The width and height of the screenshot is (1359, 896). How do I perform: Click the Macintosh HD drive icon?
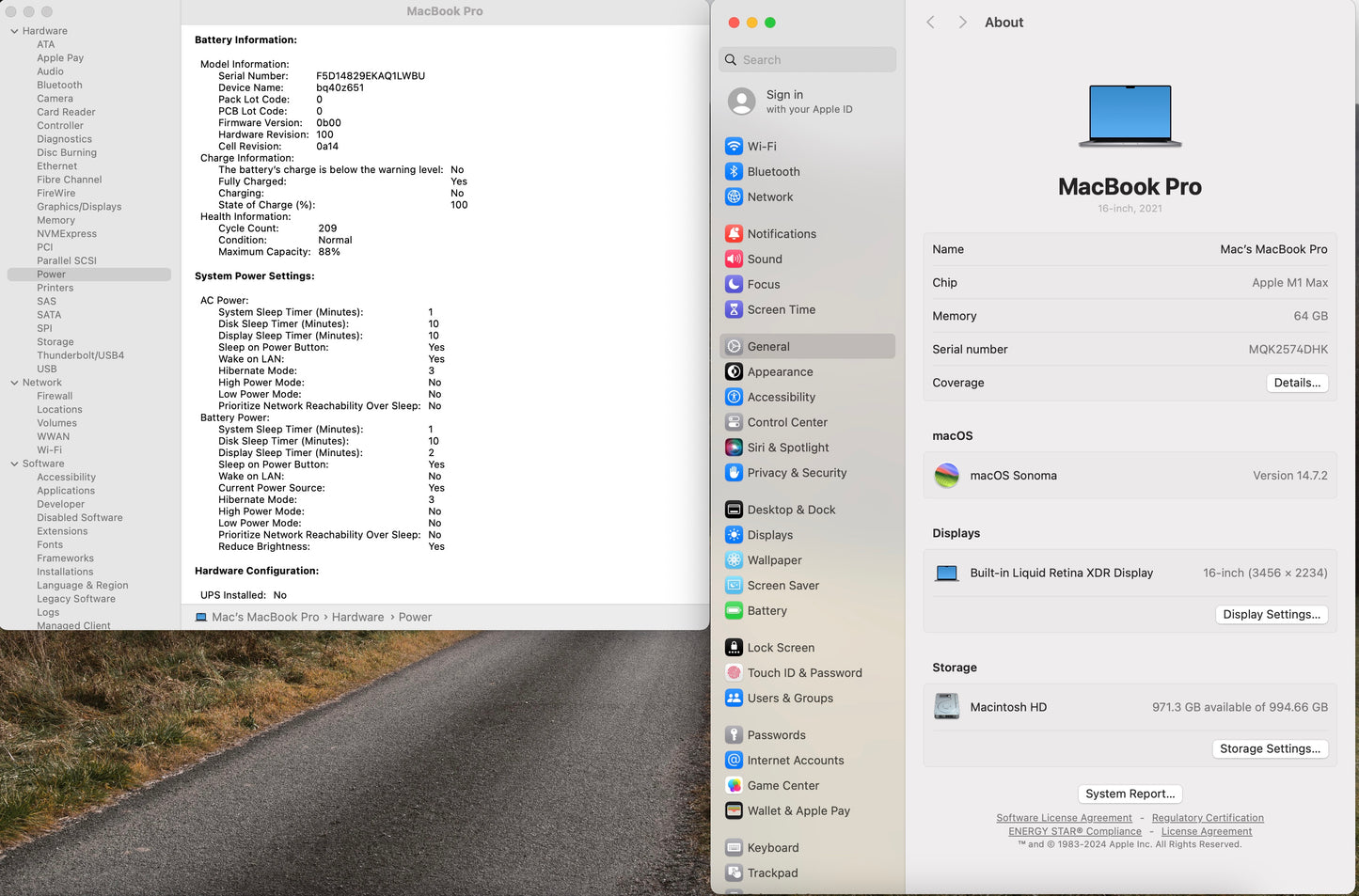946,707
